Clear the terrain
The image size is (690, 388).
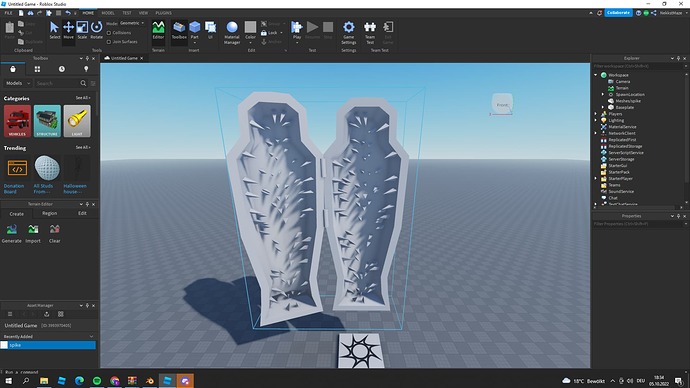pyautogui.click(x=55, y=233)
